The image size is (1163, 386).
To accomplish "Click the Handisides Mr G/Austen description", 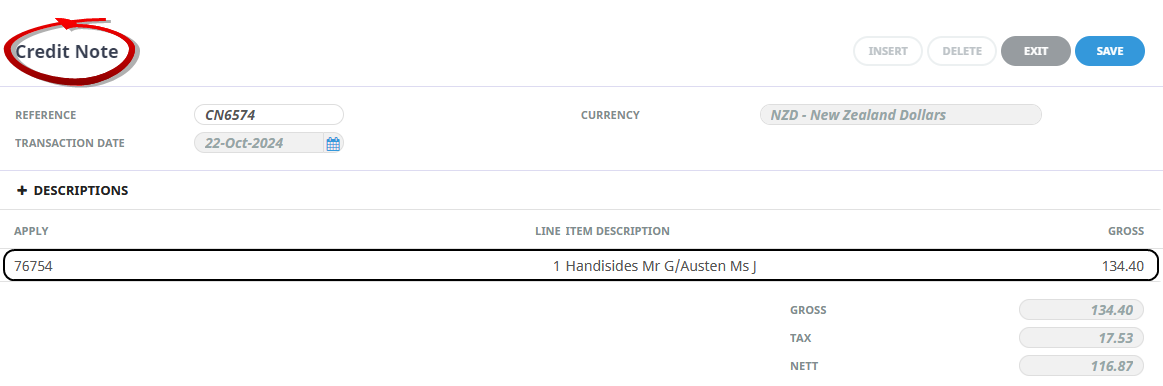I will point(661,266).
